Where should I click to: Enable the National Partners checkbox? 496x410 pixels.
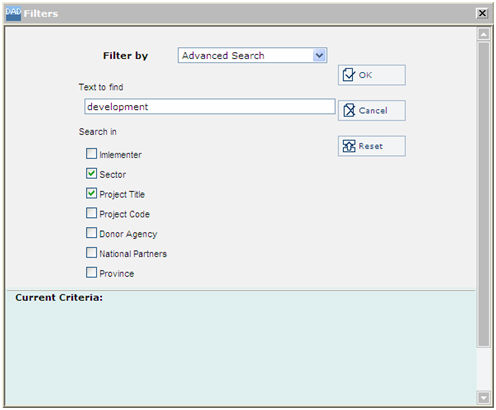pyautogui.click(x=91, y=253)
